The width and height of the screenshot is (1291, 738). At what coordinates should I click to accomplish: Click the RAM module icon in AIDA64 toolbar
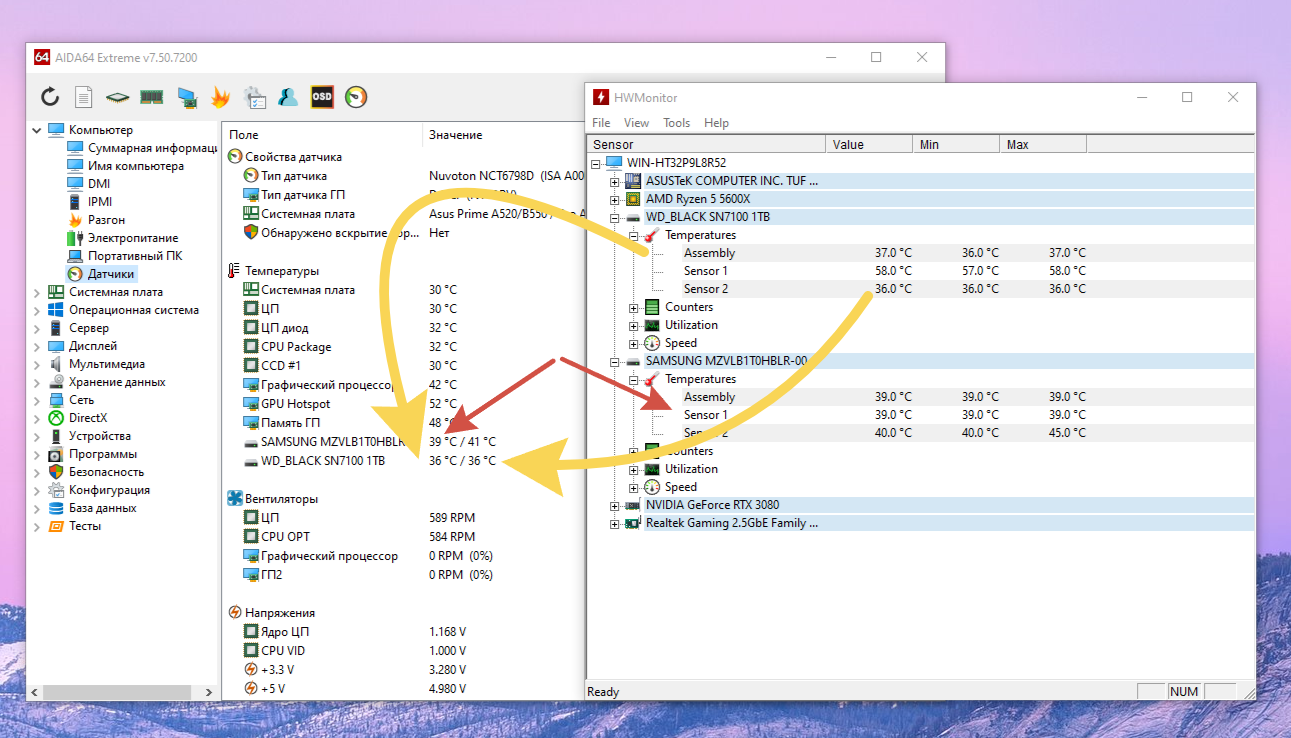pyautogui.click(x=151, y=97)
